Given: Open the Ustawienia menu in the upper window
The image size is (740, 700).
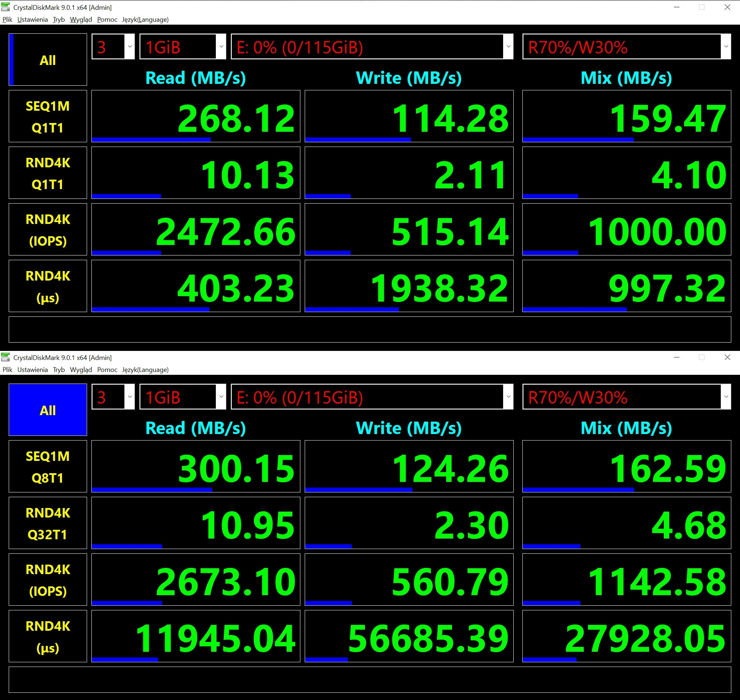Looking at the screenshot, I should 33,20.
